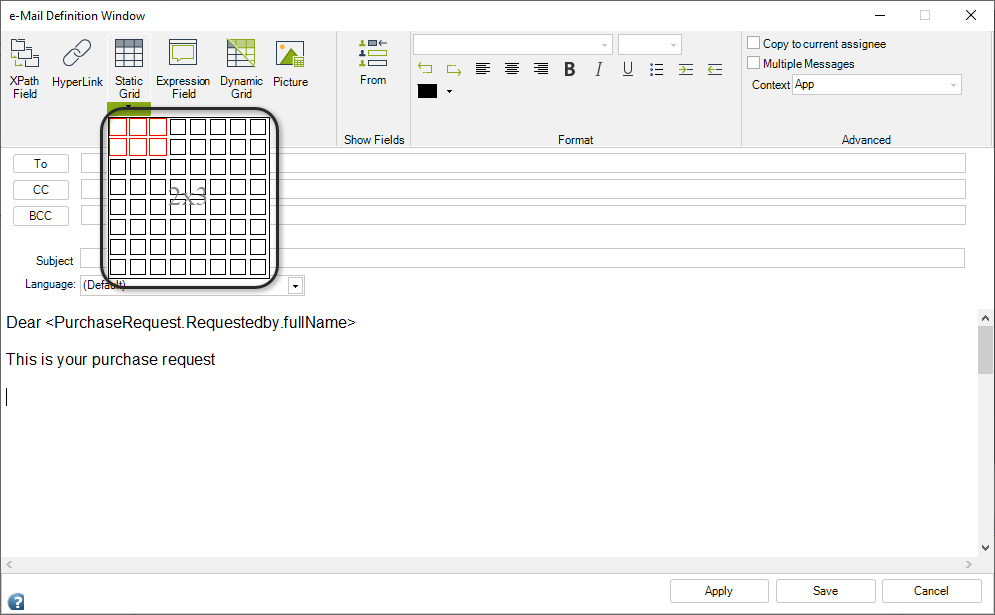Decrease paragraph indent
The image size is (995, 615).
pyautogui.click(x=715, y=69)
